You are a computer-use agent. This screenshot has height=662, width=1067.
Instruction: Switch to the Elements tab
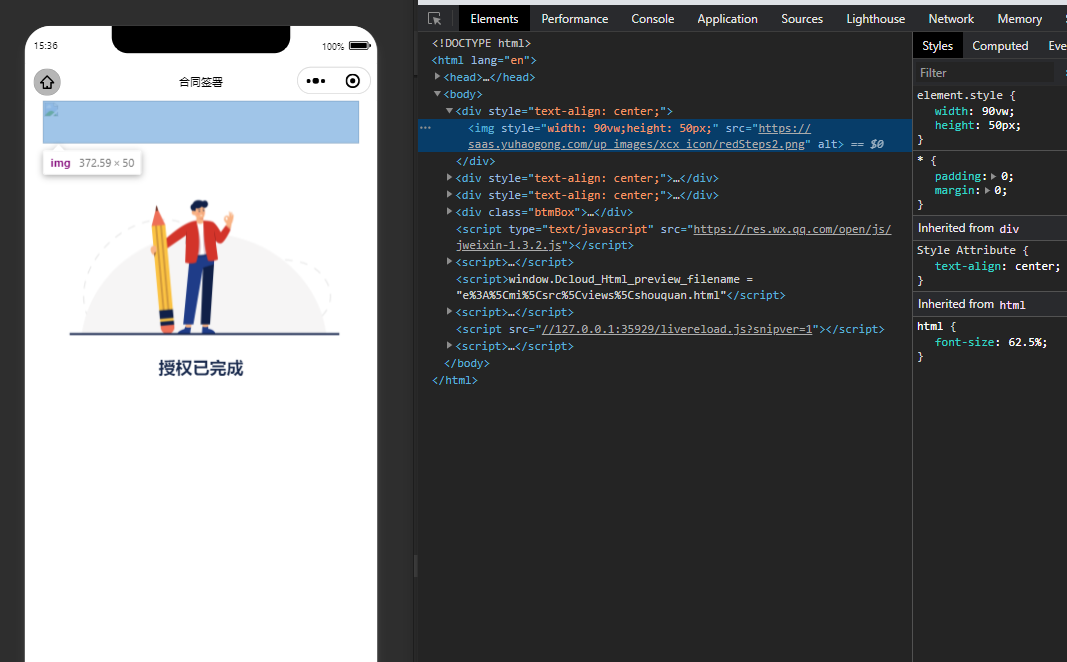(494, 19)
